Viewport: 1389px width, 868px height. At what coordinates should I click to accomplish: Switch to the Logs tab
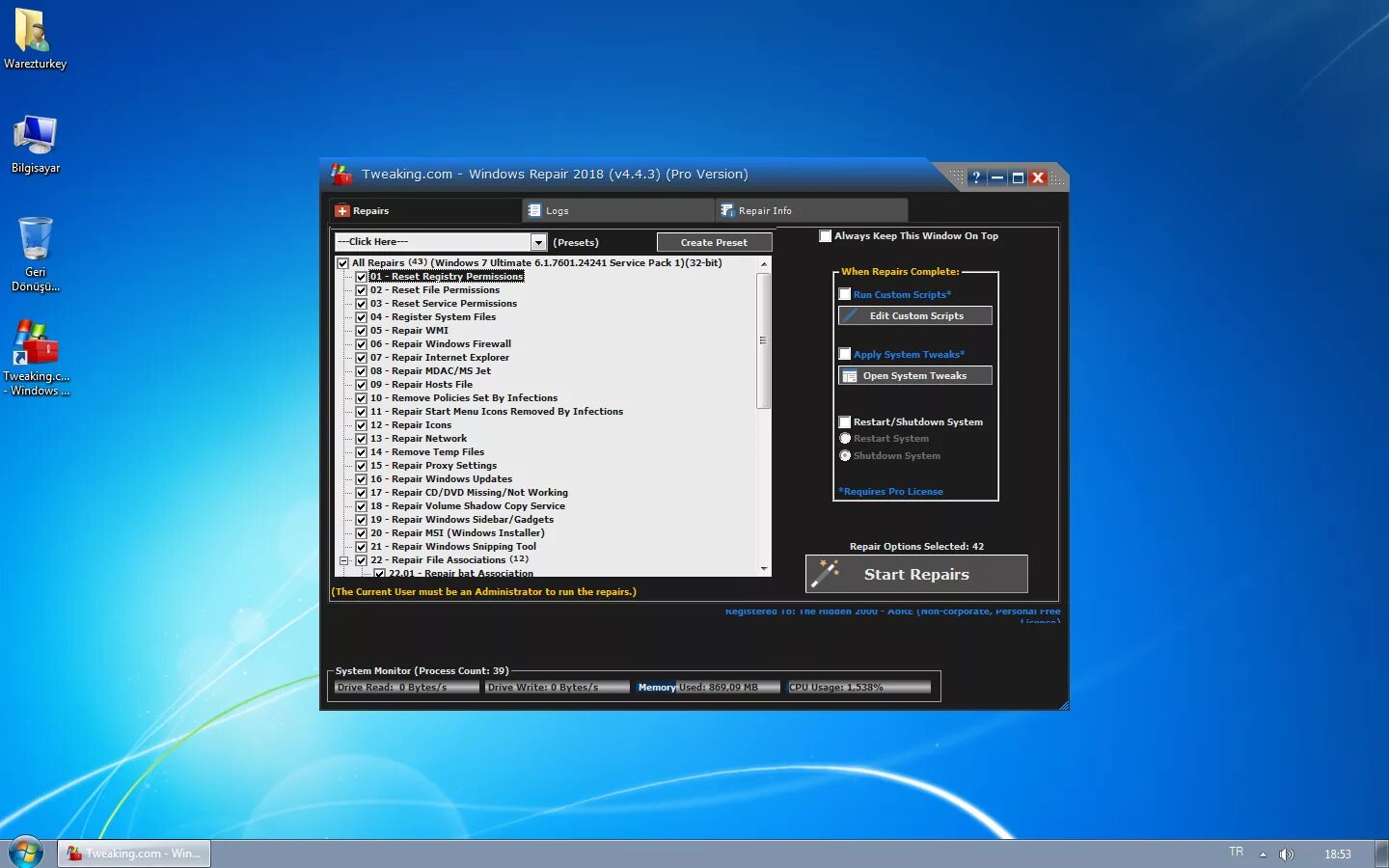617,210
